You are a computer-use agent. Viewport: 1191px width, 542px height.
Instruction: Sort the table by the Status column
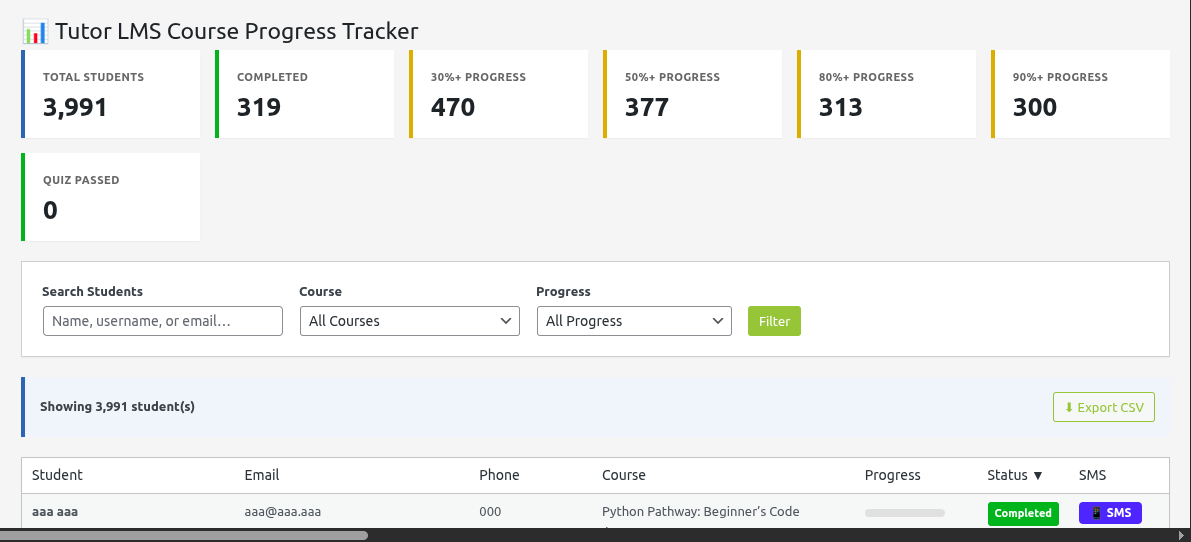1015,475
